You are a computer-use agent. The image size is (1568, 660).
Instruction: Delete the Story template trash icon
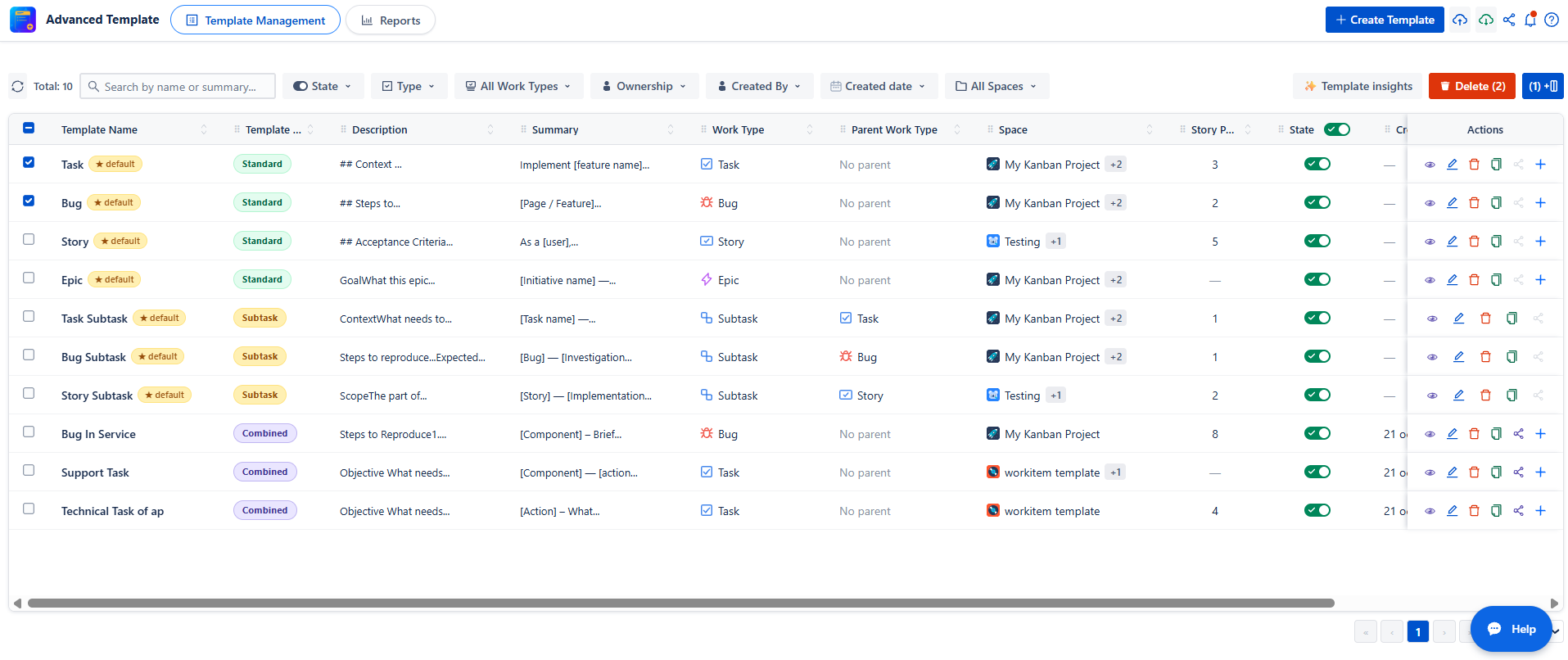pos(1474,242)
